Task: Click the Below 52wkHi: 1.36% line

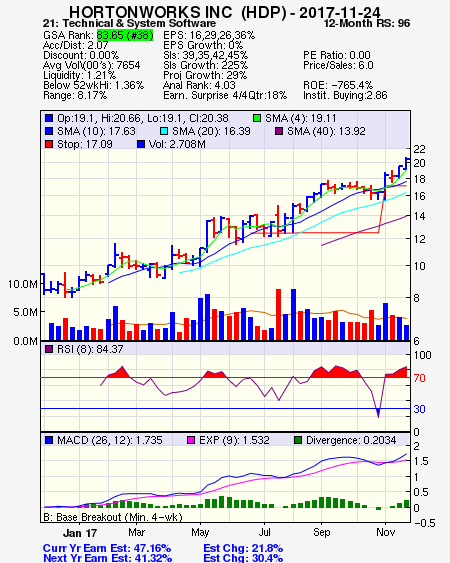Action: click(x=93, y=85)
